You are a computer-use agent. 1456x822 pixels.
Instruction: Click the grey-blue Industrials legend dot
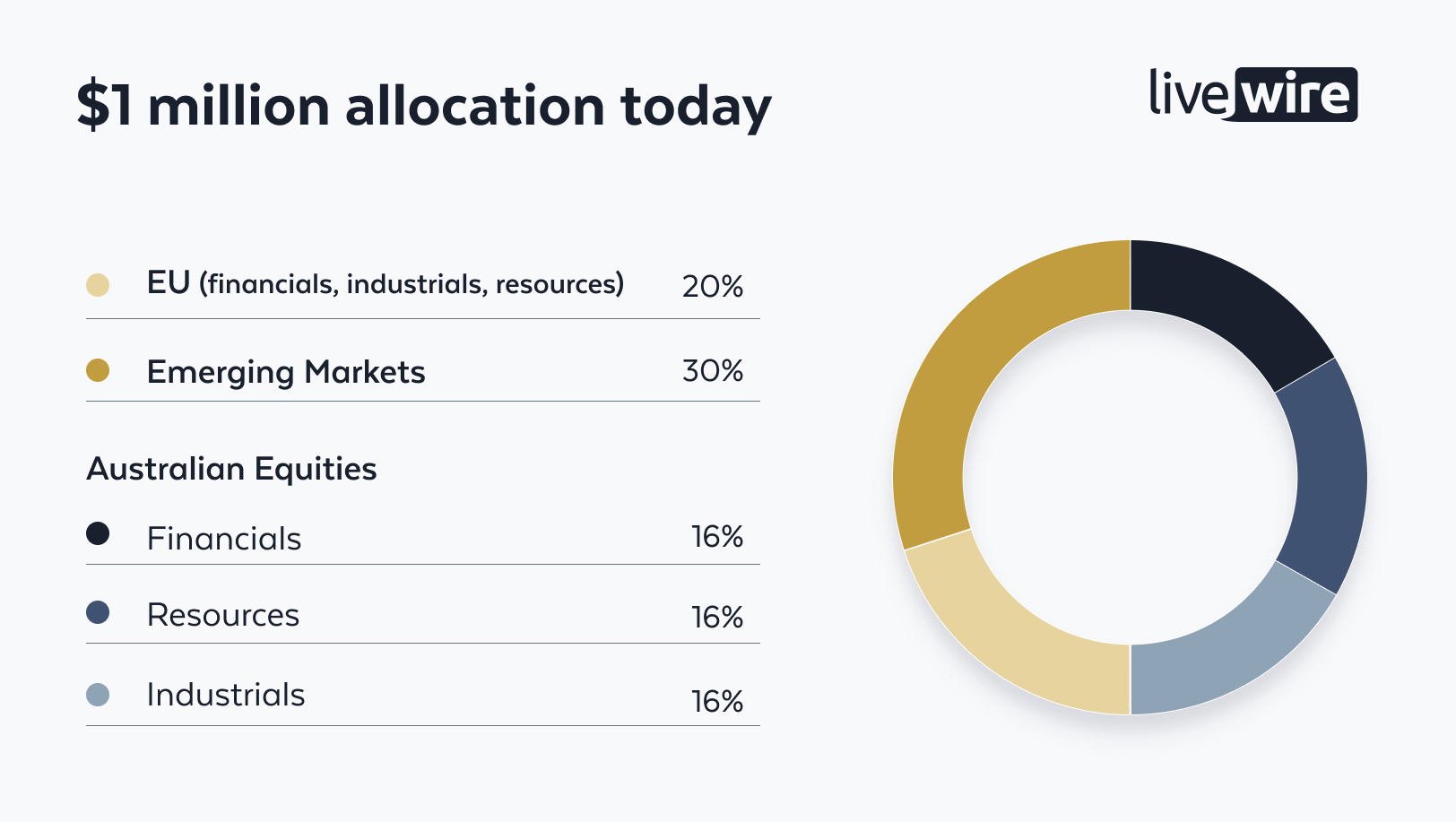pos(98,695)
